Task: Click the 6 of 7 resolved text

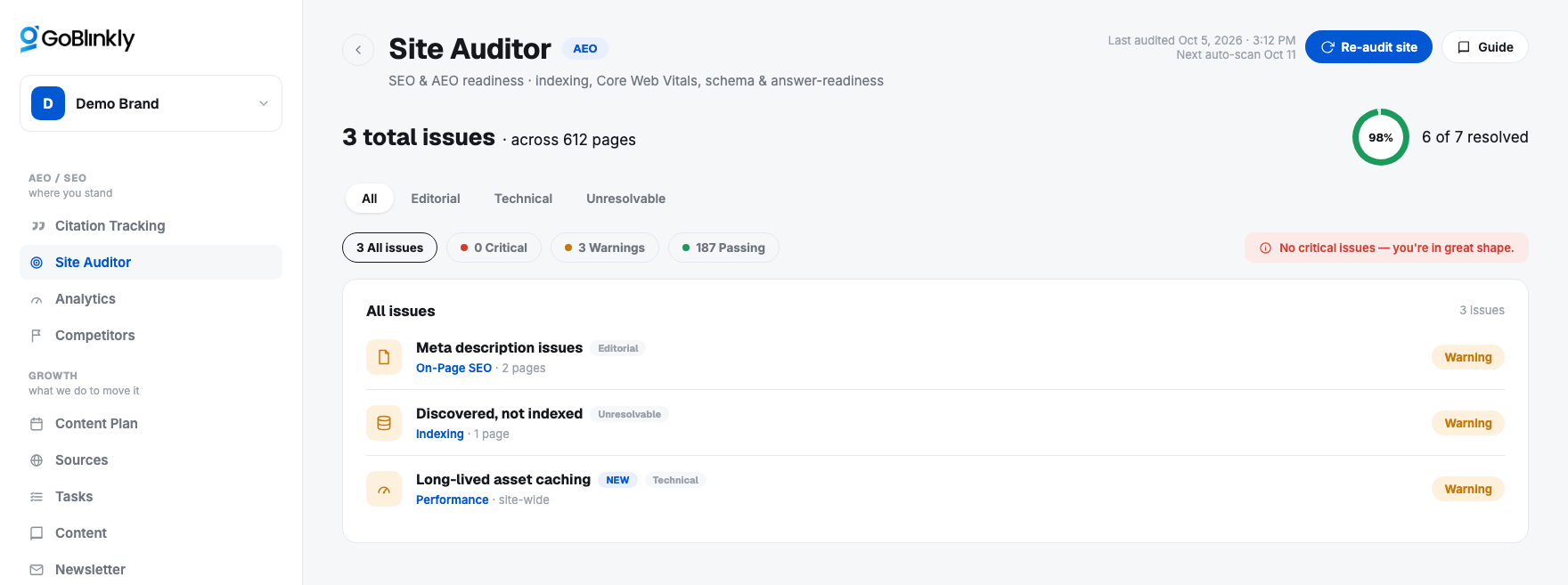Action: coord(1475,137)
